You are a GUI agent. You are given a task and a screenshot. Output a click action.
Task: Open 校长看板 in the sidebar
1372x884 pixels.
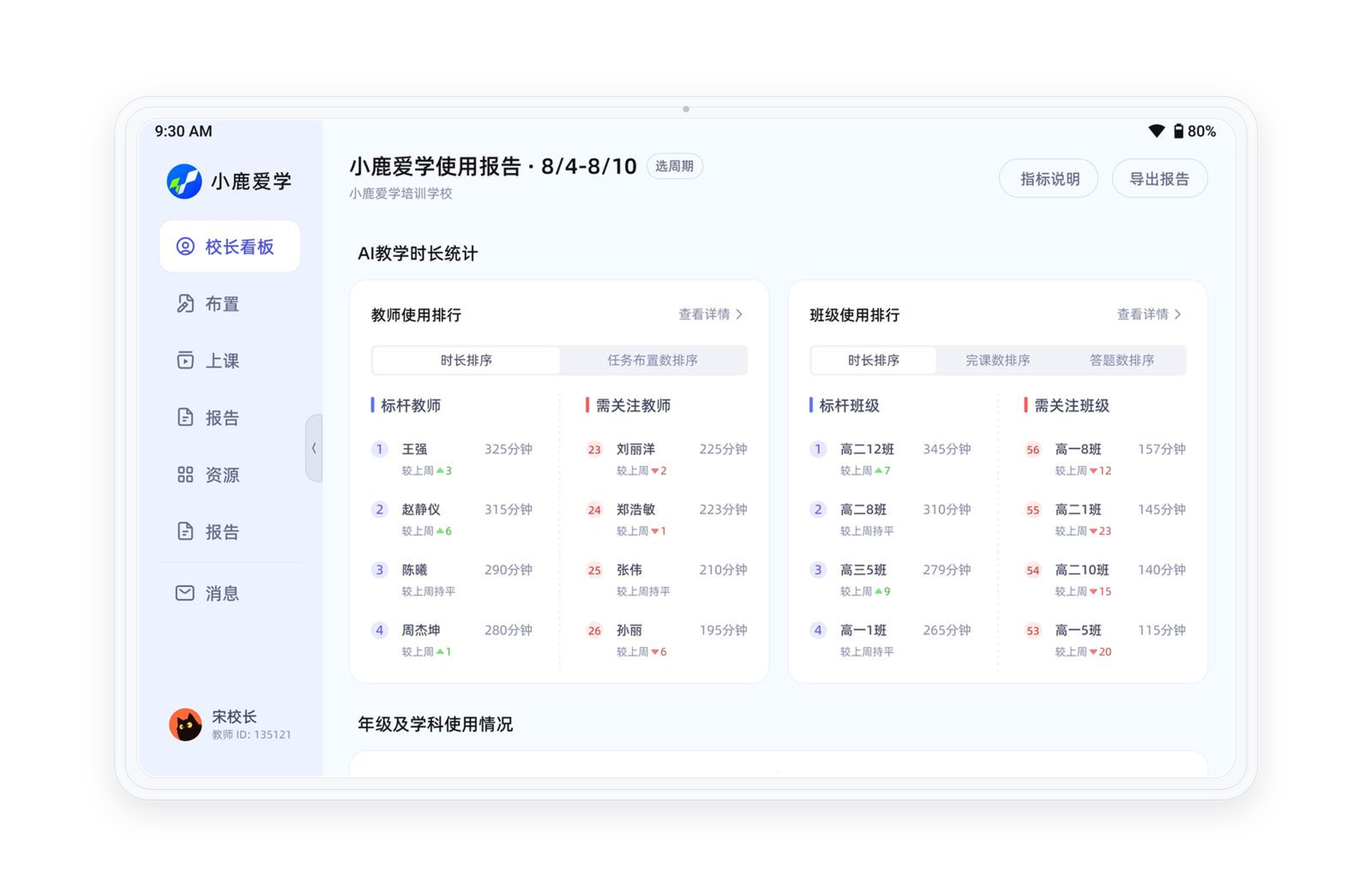tap(229, 246)
